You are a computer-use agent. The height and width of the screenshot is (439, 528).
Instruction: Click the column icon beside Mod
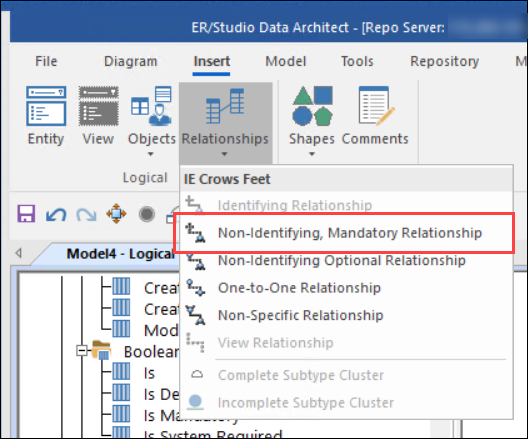click(121, 329)
